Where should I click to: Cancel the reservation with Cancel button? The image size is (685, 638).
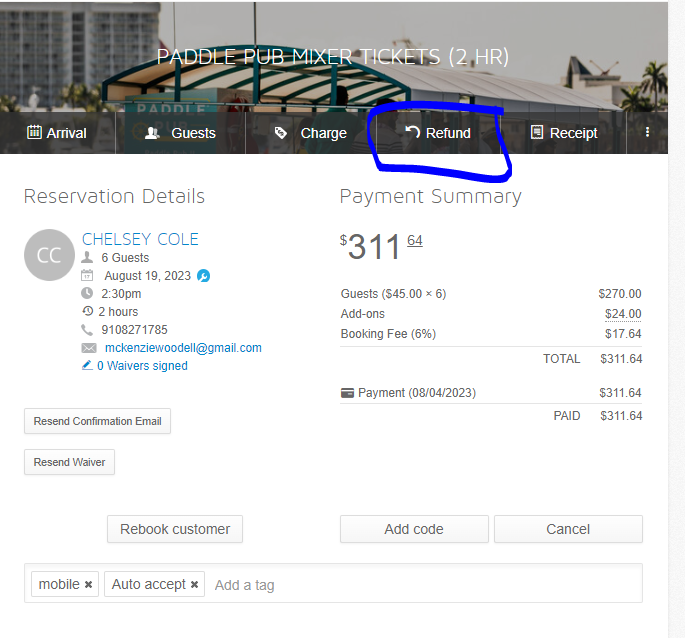coord(568,529)
